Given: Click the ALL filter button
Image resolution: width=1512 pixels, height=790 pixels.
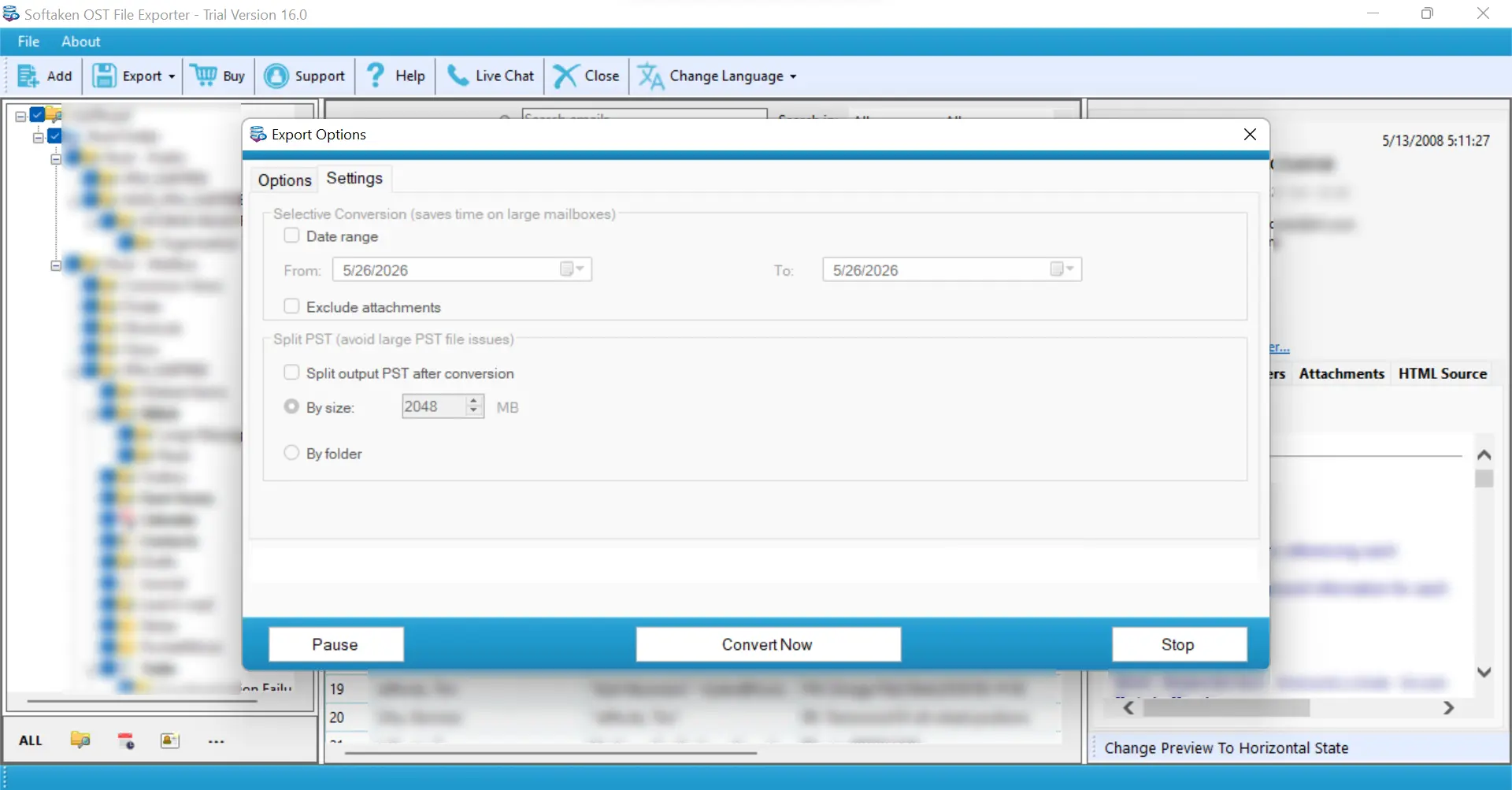Looking at the screenshot, I should tap(30, 740).
